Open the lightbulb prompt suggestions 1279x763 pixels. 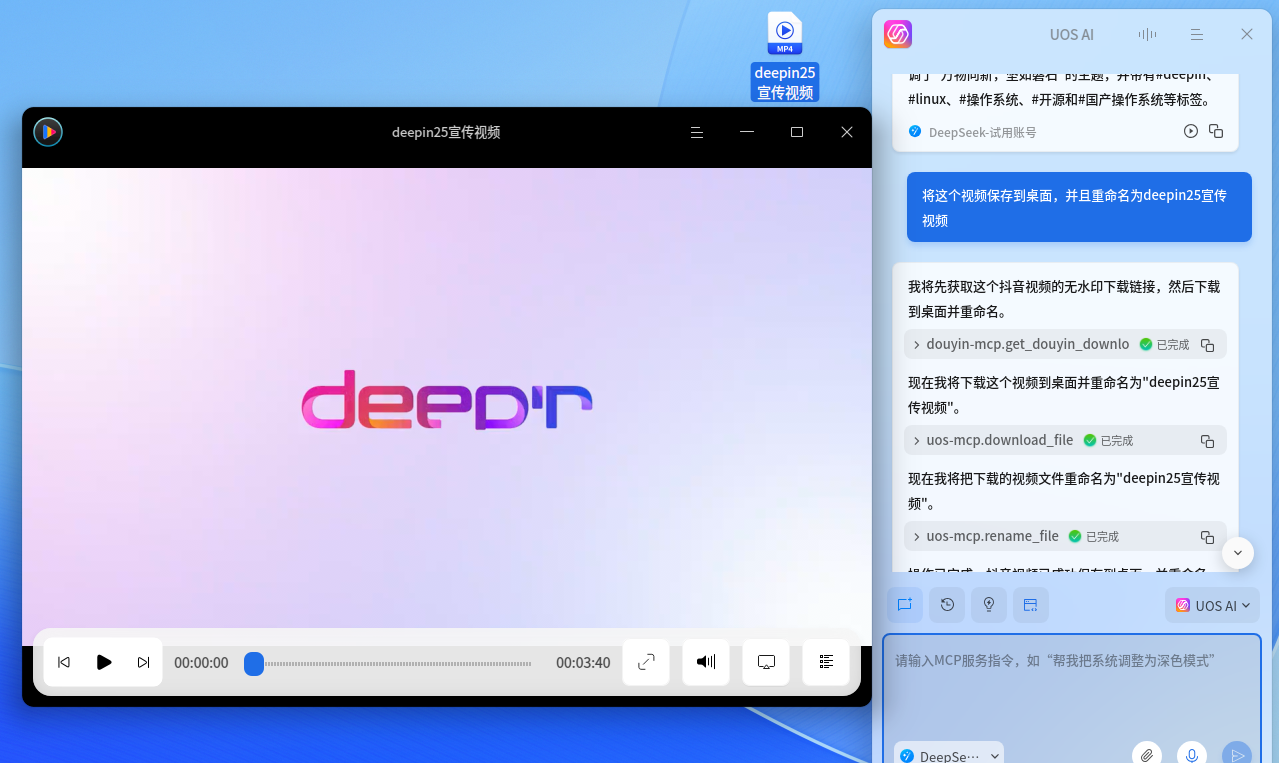pos(989,605)
